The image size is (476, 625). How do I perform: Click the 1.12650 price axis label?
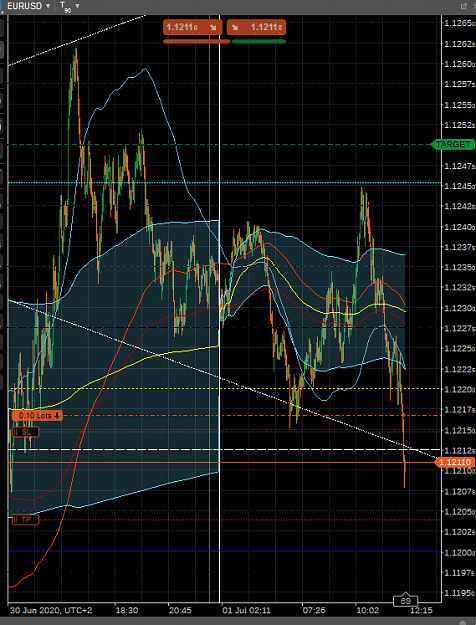pyautogui.click(x=460, y=23)
